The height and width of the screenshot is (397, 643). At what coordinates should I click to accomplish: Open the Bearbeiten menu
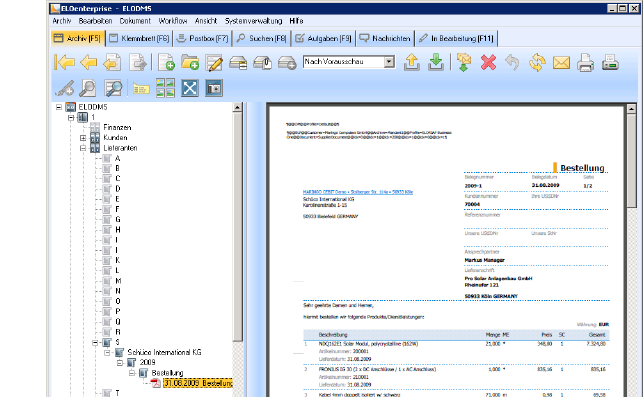point(95,21)
